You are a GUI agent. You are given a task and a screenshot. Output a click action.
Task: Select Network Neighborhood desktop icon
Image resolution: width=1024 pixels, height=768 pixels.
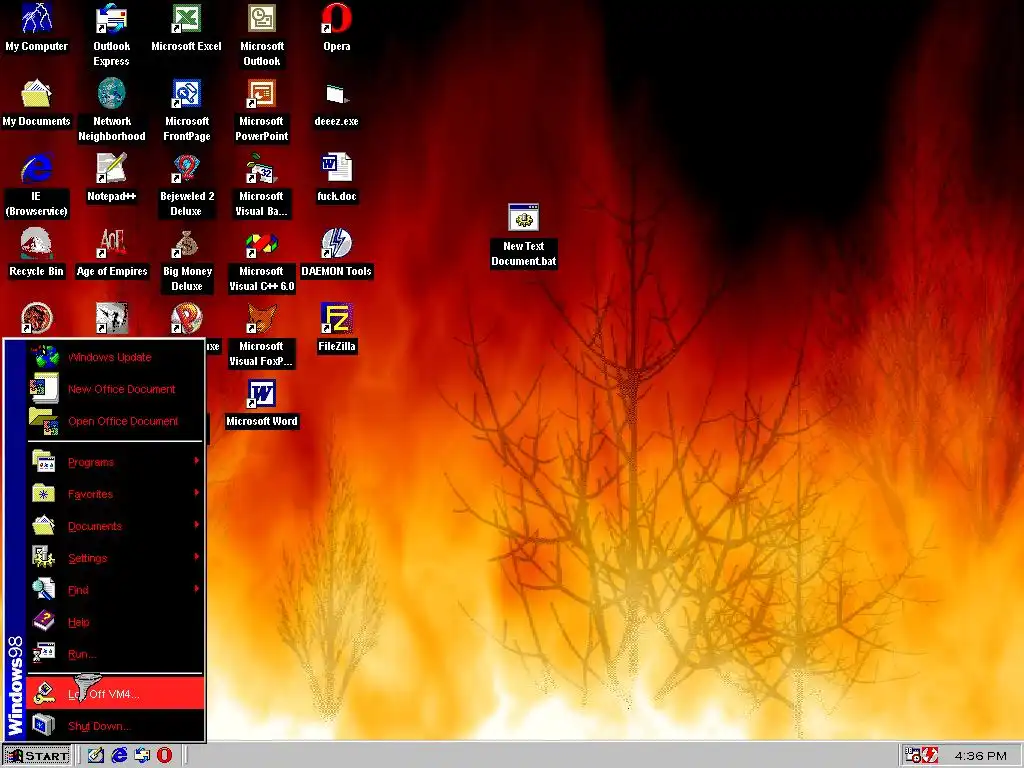point(112,110)
